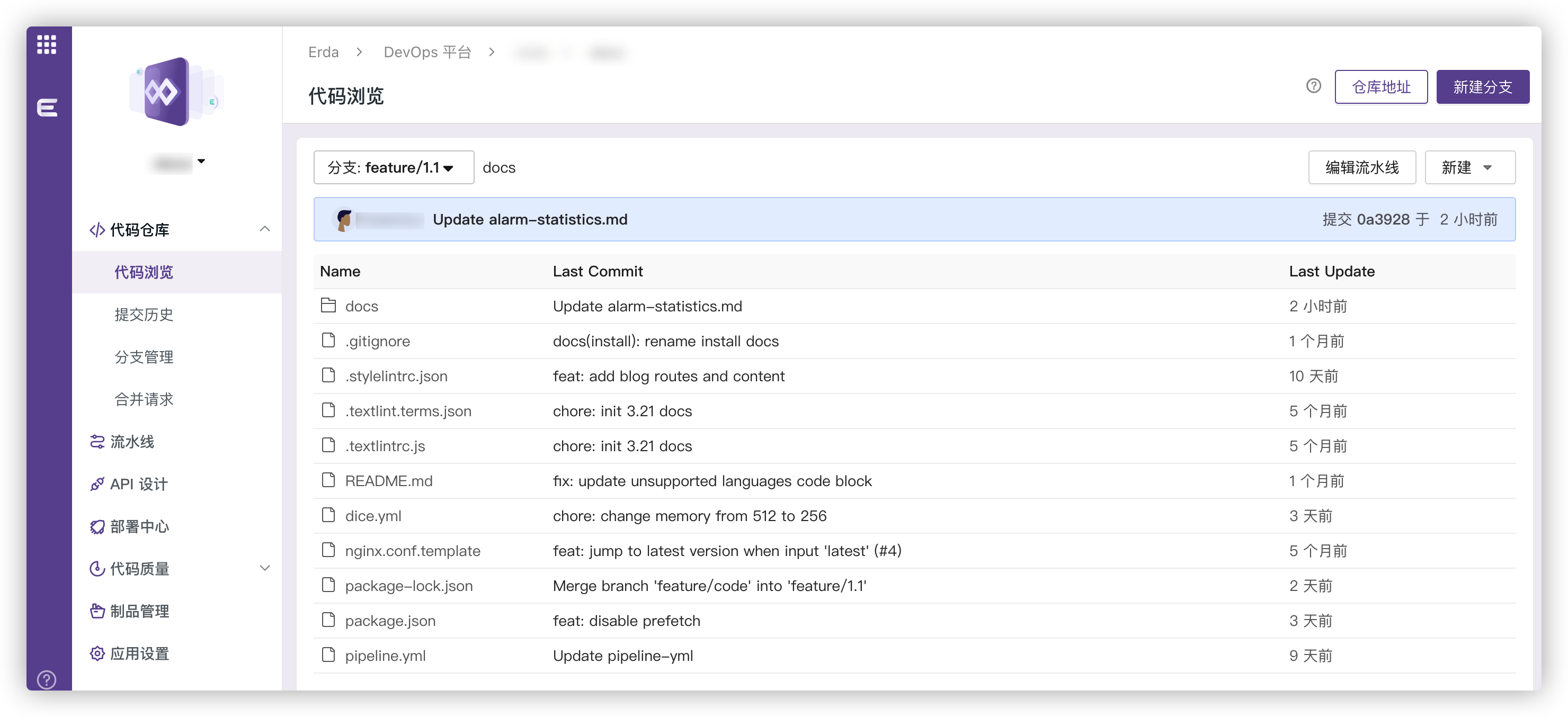
Task: Open the 新建 dropdown menu
Action: point(1469,167)
